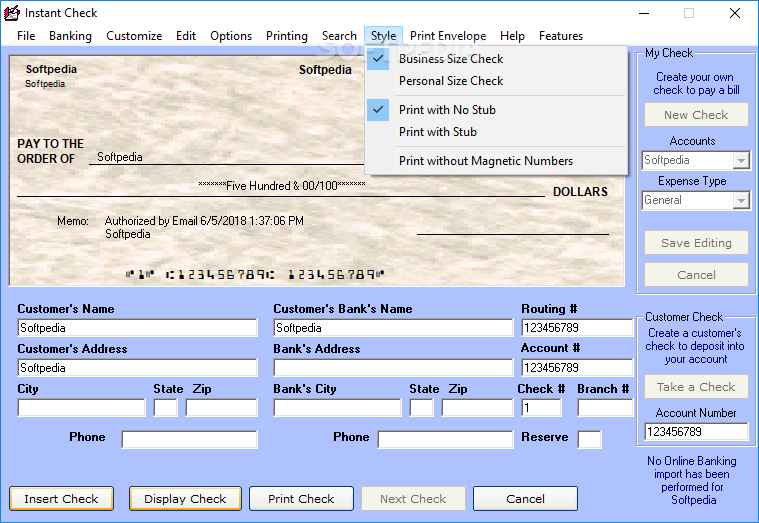Toggle Print with No Stub option
Viewport: 759px width, 523px height.
click(496, 110)
